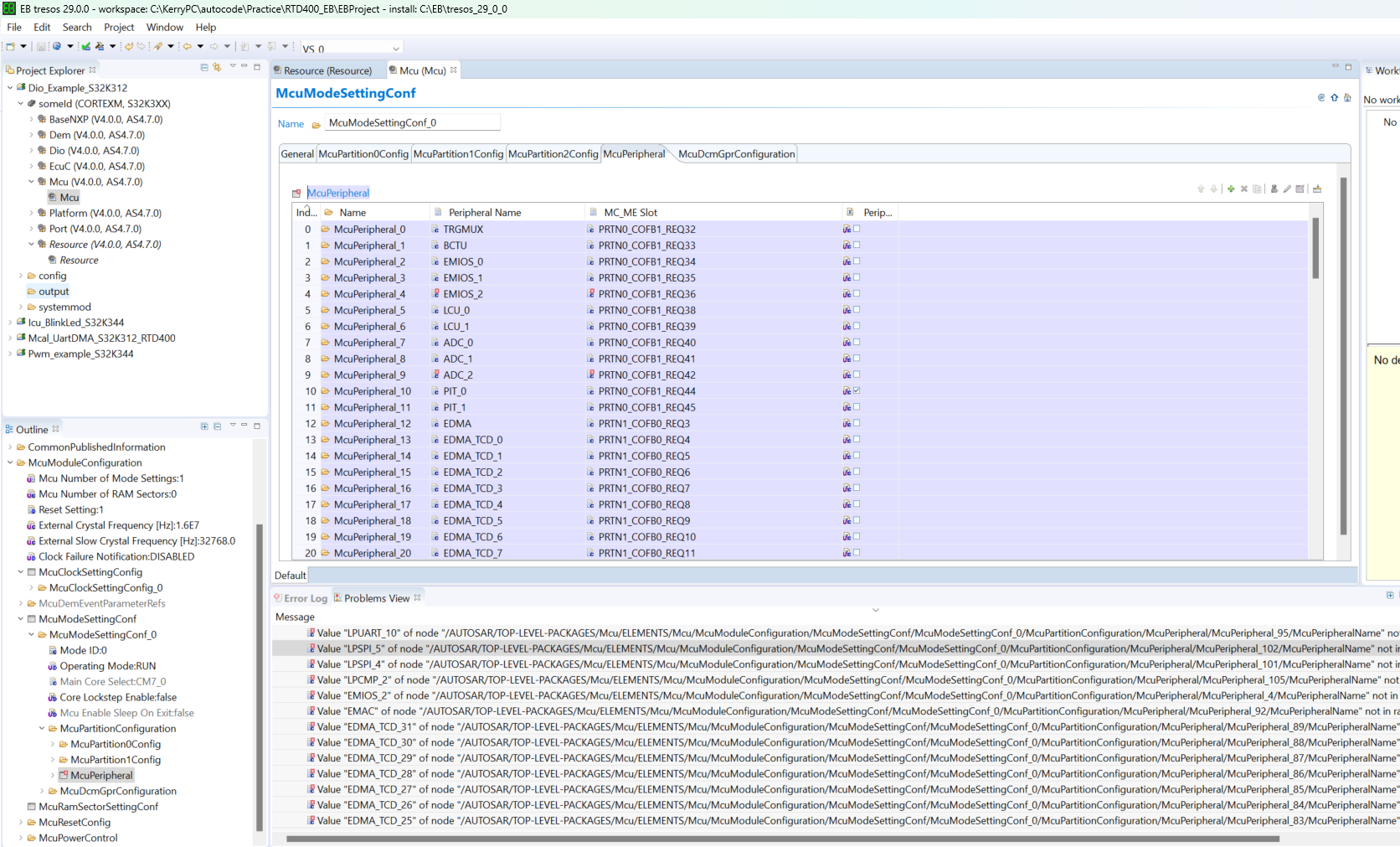Copy the selected McuPeripheral rows
Screen dimensions: 1400x847
[x=1257, y=189]
